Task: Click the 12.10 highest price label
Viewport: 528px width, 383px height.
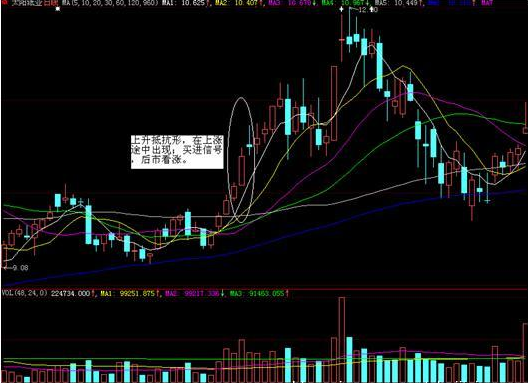Action: click(x=368, y=10)
